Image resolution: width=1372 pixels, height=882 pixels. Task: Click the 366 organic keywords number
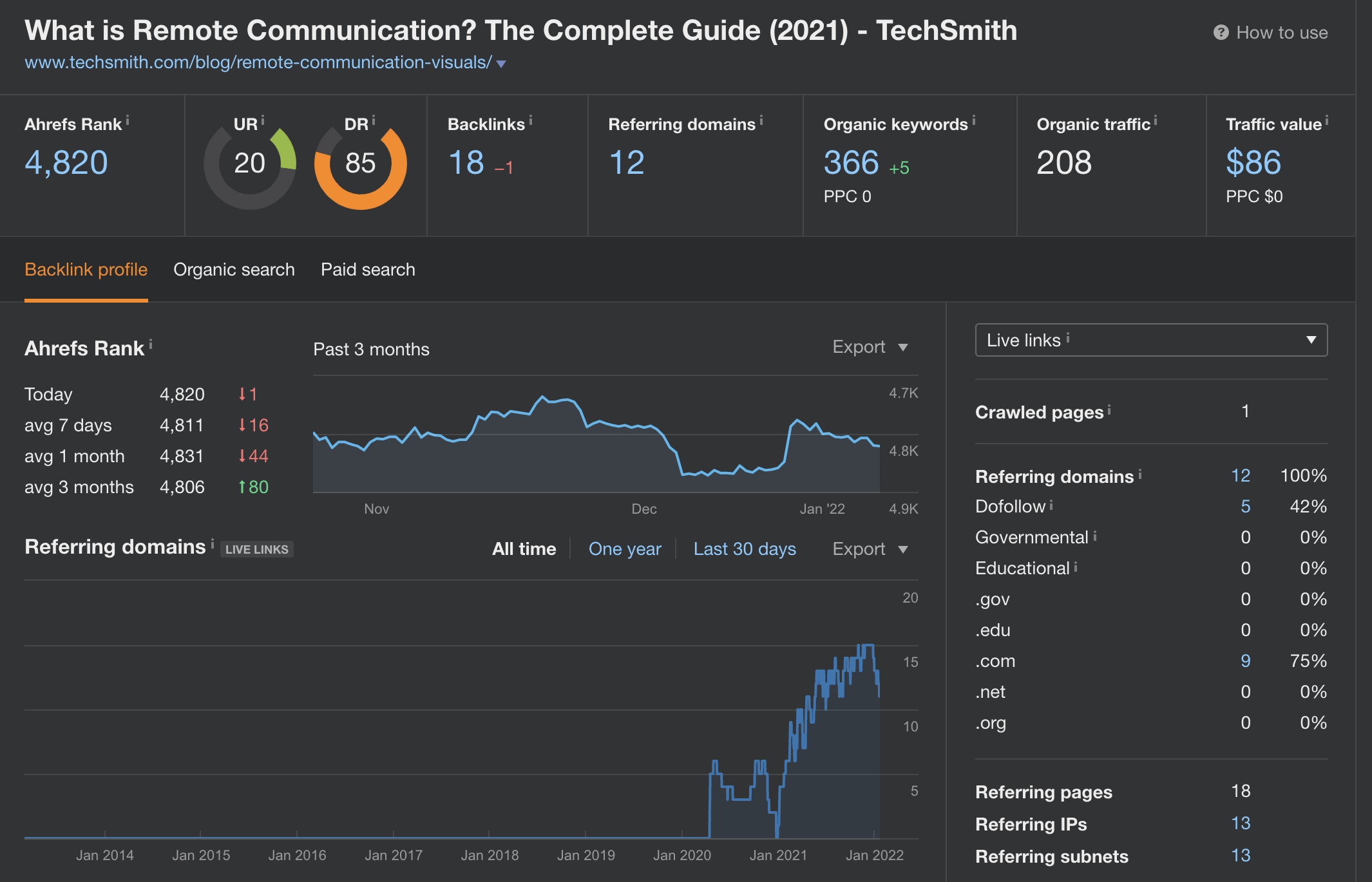pos(851,163)
